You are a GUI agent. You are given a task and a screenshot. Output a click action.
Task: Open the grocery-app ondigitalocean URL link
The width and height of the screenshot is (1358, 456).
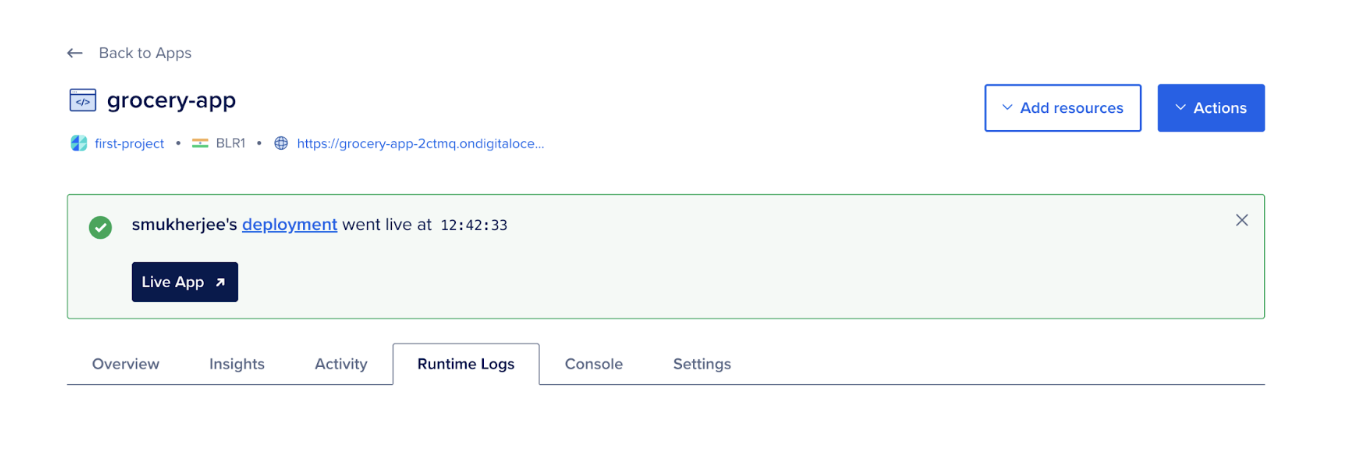pos(421,143)
